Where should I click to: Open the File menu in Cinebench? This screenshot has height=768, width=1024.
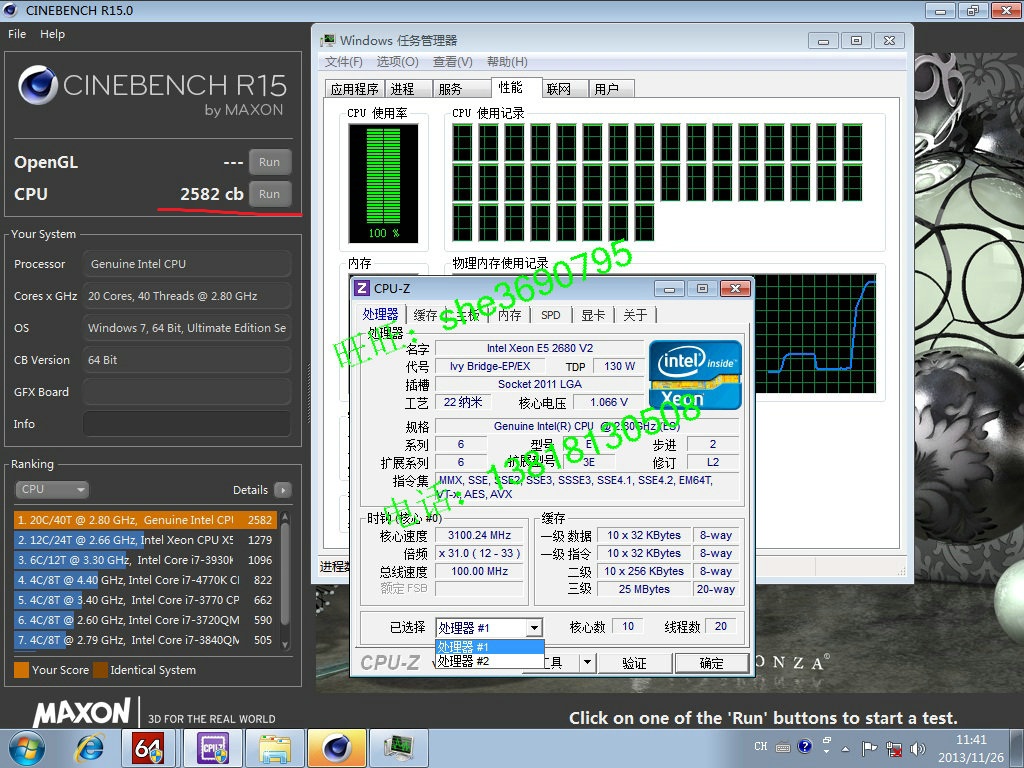(x=17, y=34)
